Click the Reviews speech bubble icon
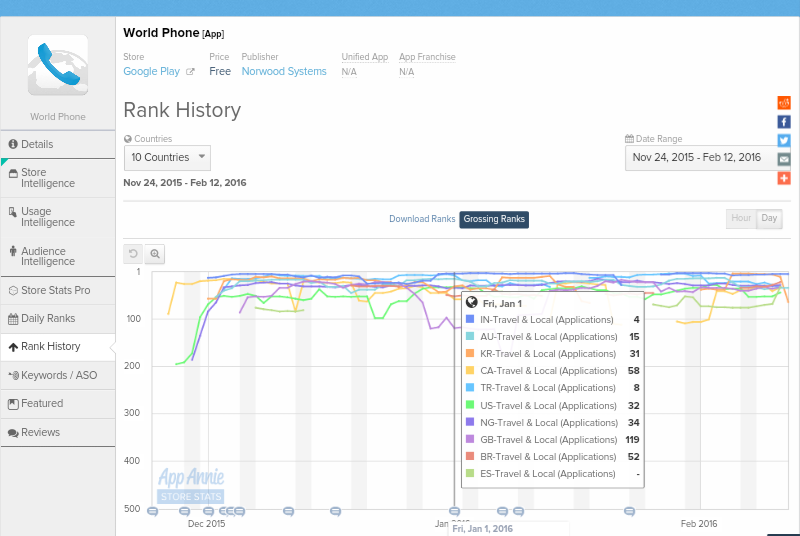The height and width of the screenshot is (536, 800). point(13,433)
